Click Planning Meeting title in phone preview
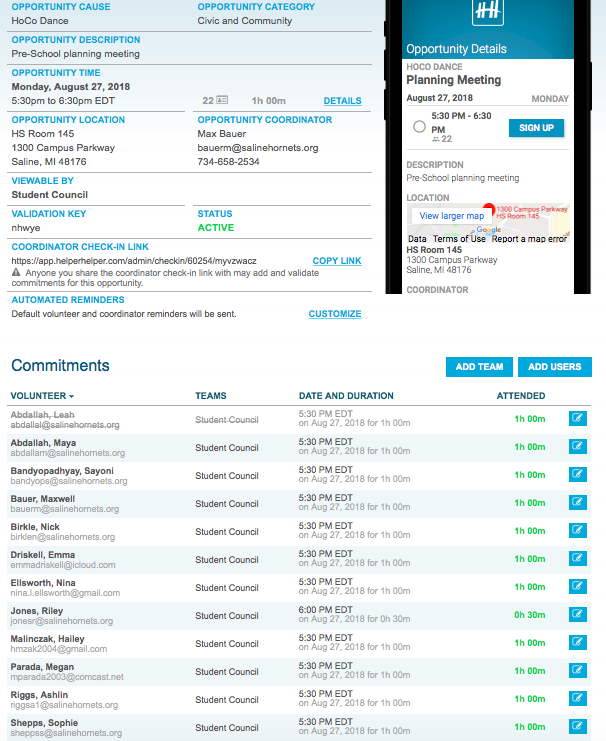The image size is (606, 741). click(x=453, y=80)
